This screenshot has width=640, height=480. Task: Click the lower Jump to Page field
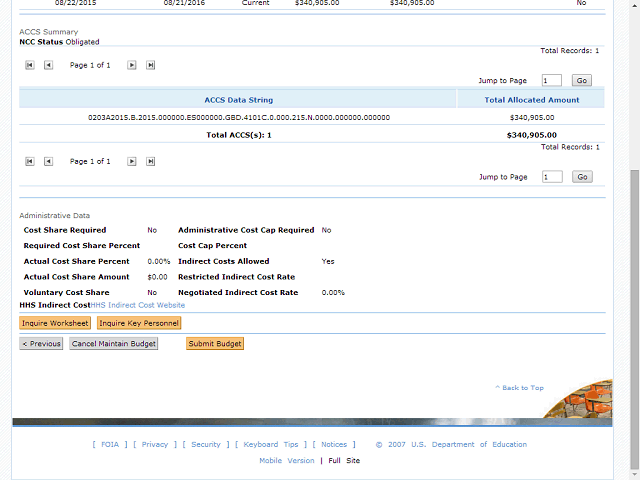[x=551, y=177]
